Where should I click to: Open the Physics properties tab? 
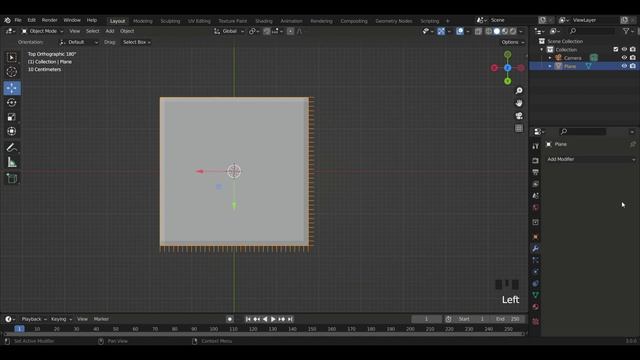(x=536, y=272)
